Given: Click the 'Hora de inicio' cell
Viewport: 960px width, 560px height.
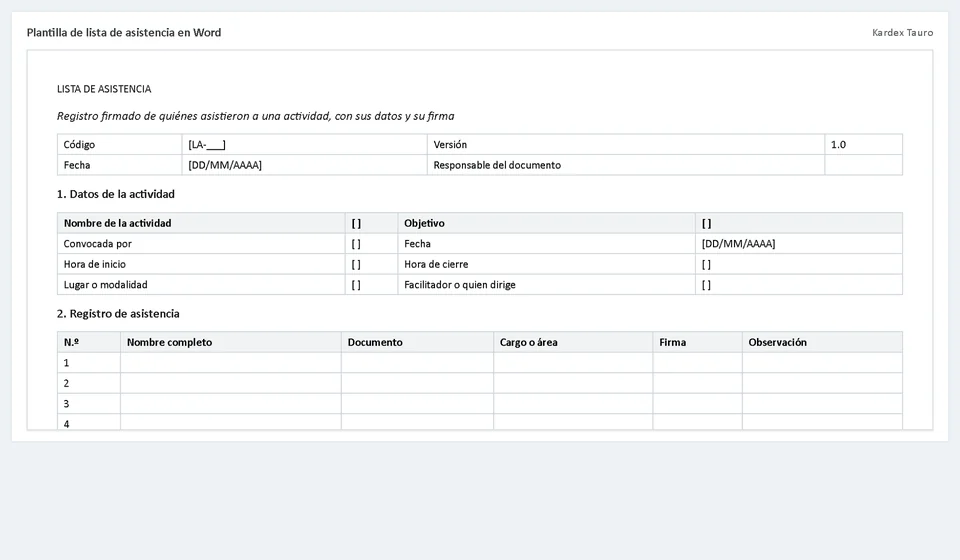Looking at the screenshot, I should 201,264.
